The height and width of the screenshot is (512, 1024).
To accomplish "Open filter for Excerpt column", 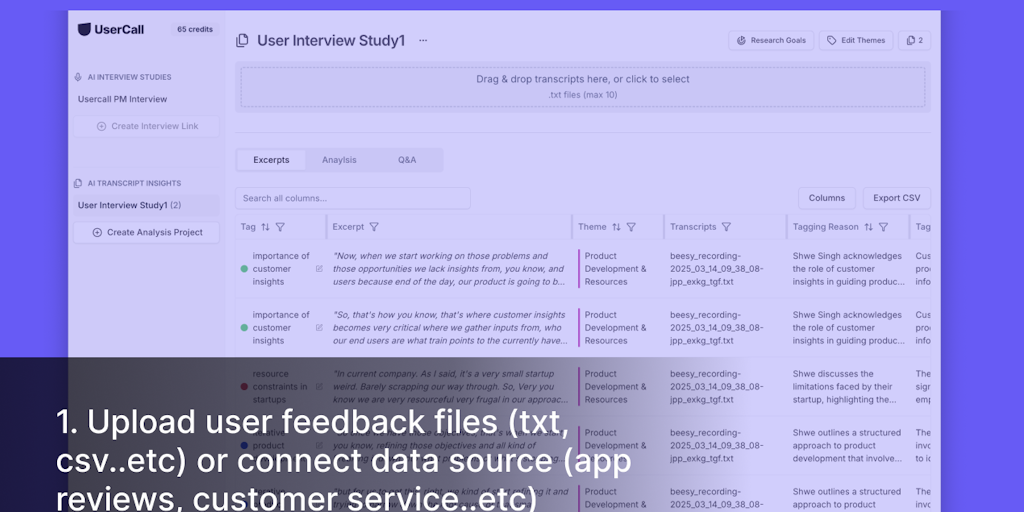I will (374, 227).
